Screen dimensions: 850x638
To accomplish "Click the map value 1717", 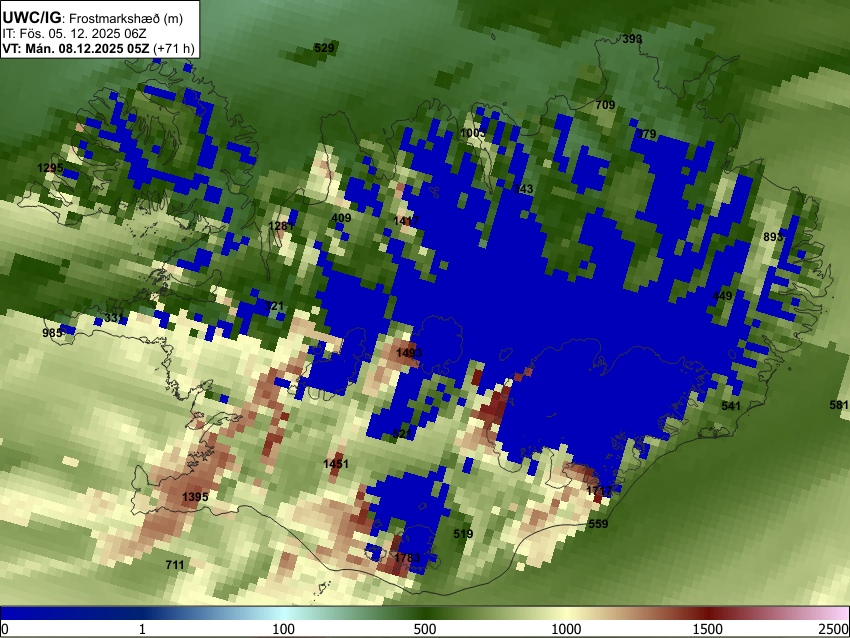I will pyautogui.click(x=600, y=491).
